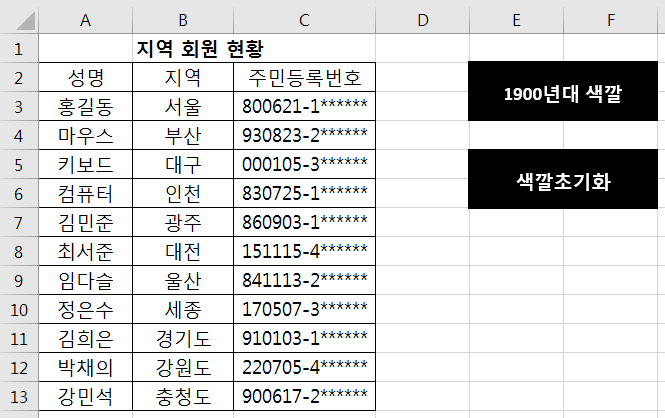Image resolution: width=665 pixels, height=418 pixels.
Task: Select the cell containing 컴퓨터
Action: coord(86,194)
